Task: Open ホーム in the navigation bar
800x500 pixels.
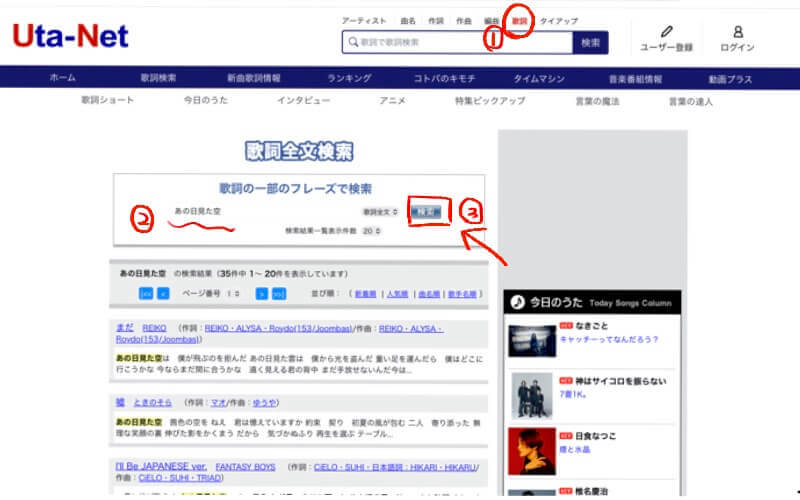Action: point(63,78)
